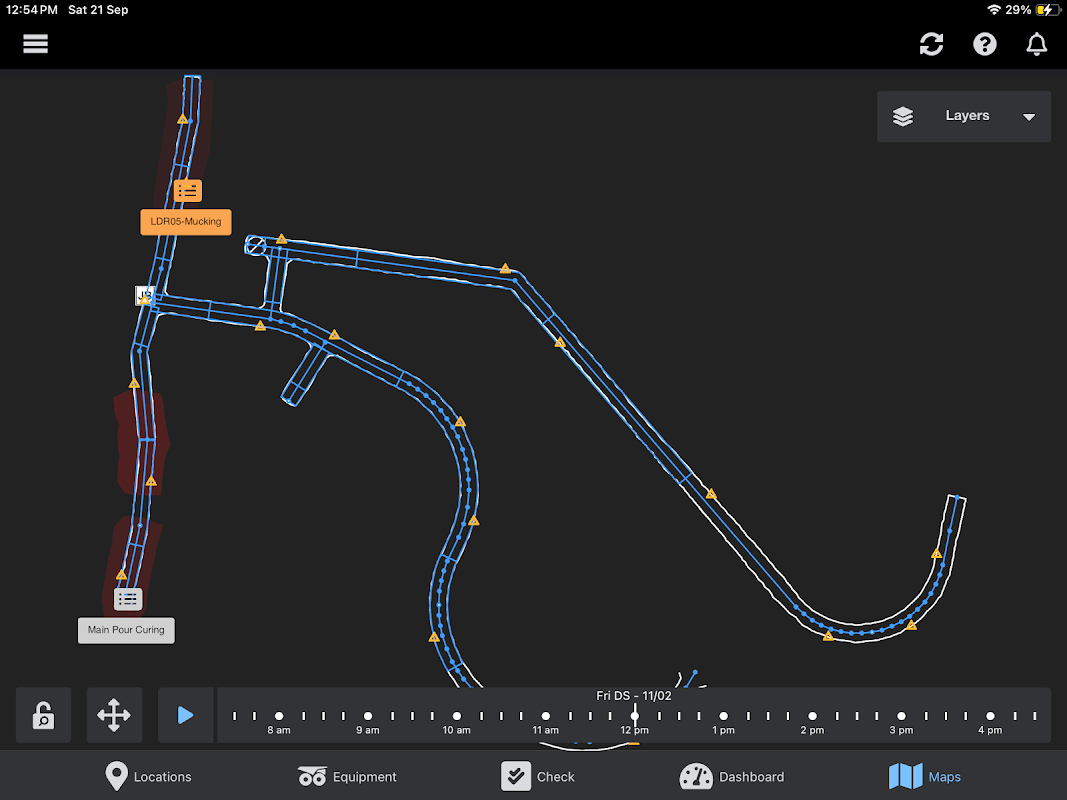Click the 12 pm timeline handle
The width and height of the screenshot is (1067, 800).
pyautogui.click(x=635, y=715)
